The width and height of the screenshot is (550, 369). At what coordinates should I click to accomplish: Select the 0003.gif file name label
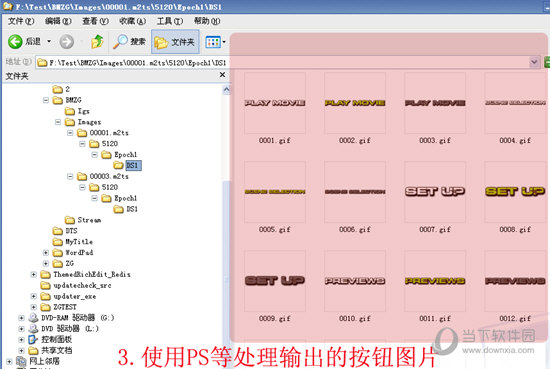(435, 141)
